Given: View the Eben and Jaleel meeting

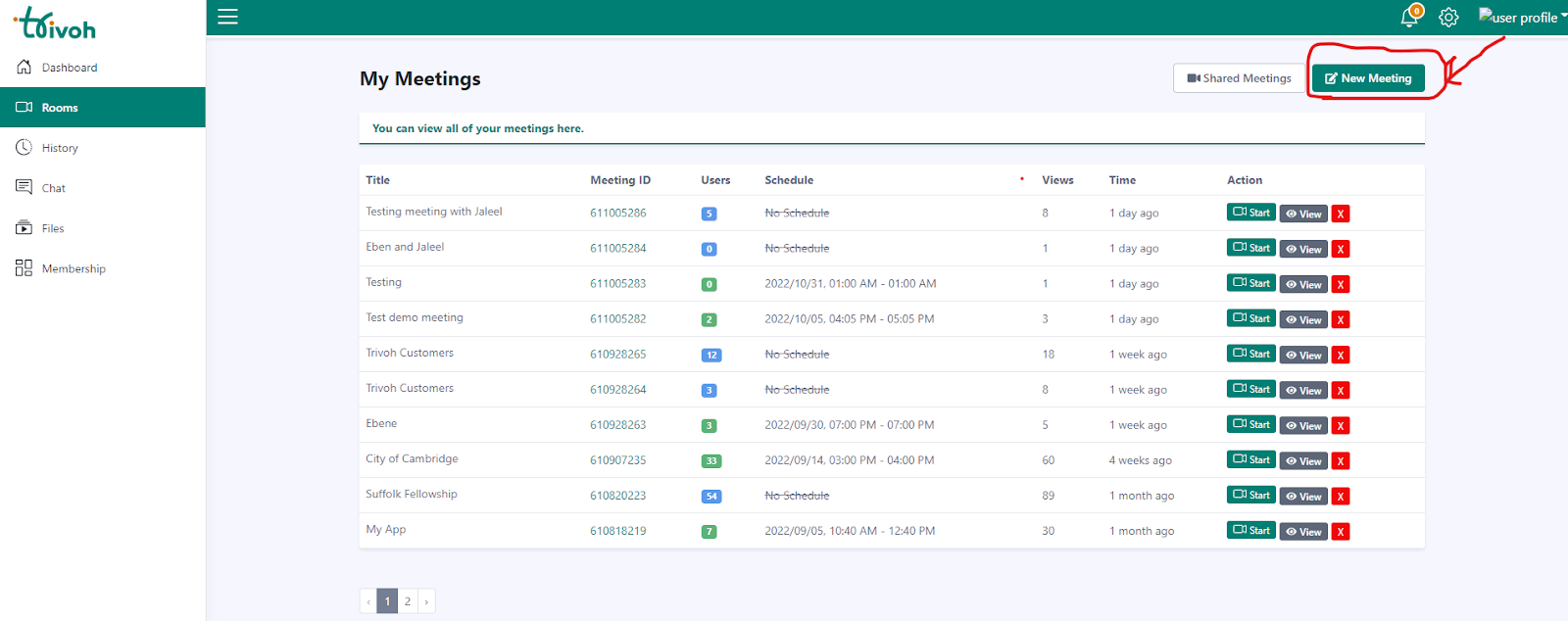Looking at the screenshot, I should click(x=1303, y=250).
